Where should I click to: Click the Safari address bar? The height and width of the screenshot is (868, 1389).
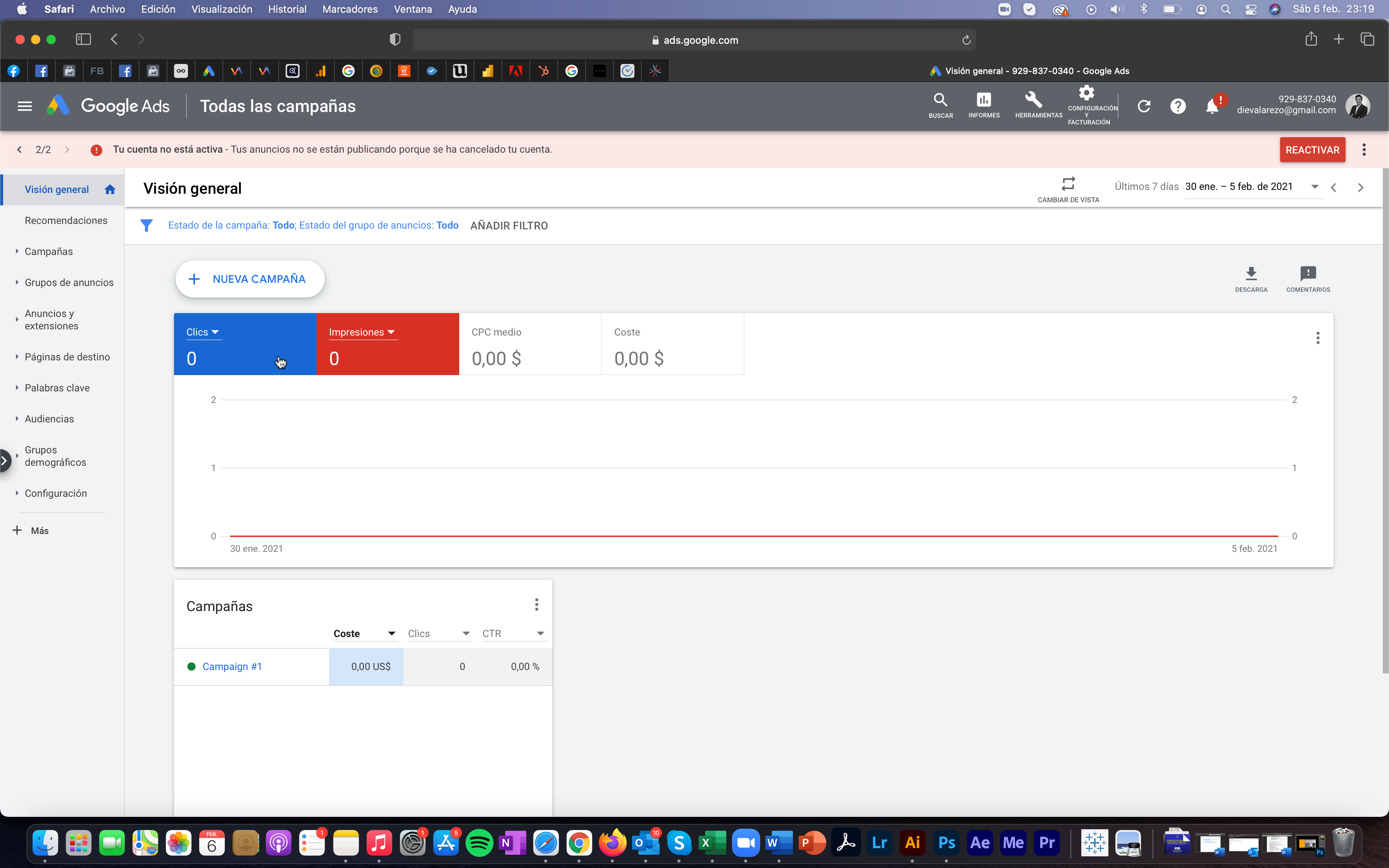coord(694,40)
